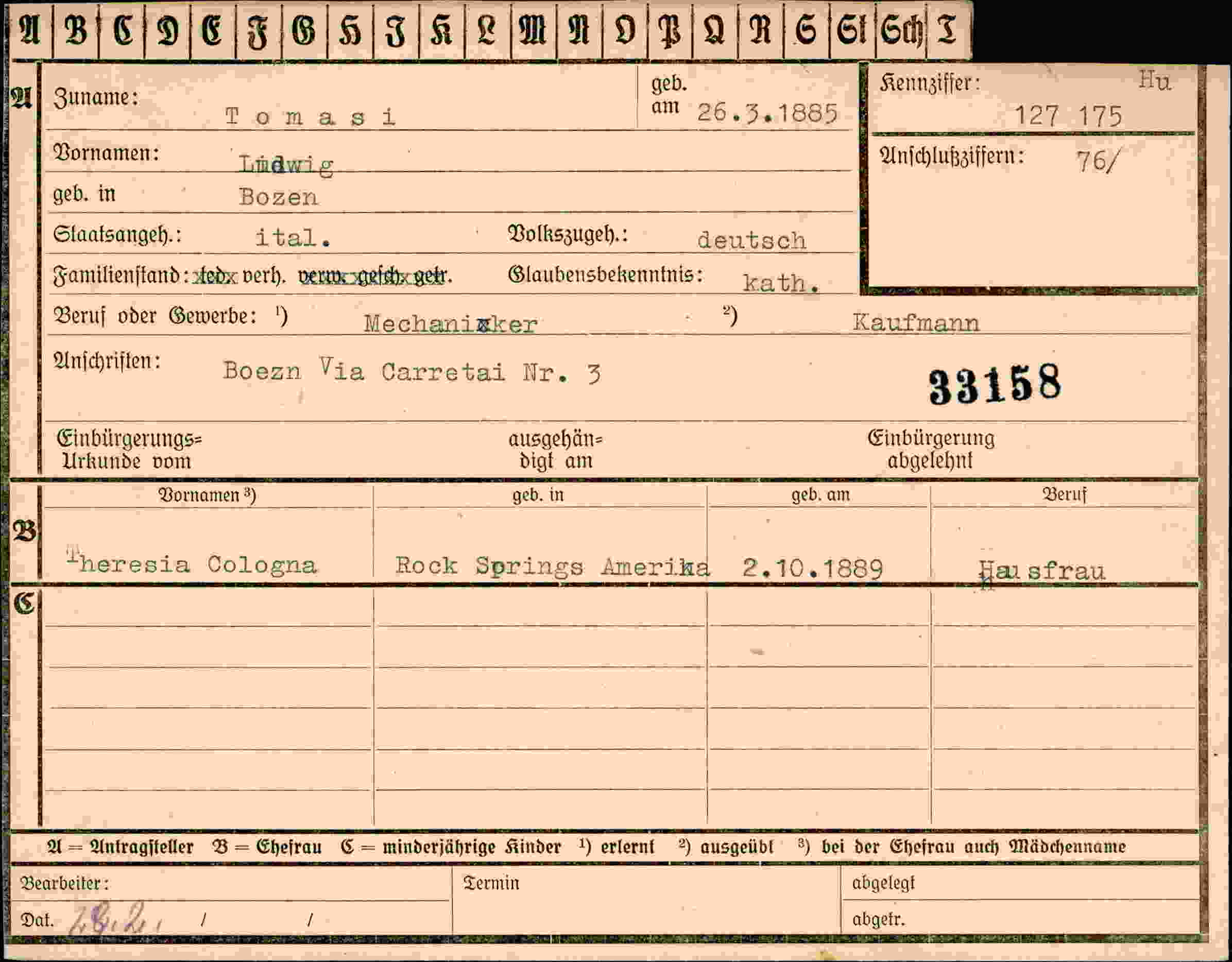This screenshot has height=962, width=1232.
Task: Select the St index tab
Action: click(852, 30)
